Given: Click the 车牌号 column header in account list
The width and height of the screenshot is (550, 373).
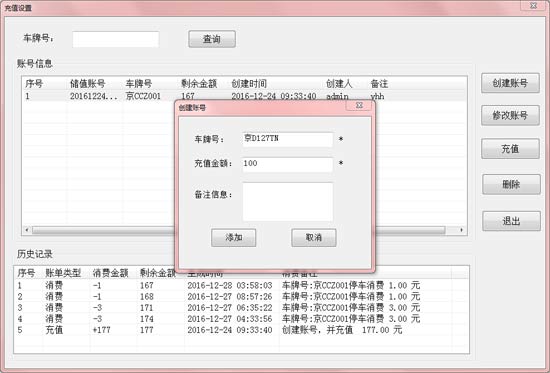Looking at the screenshot, I should tap(139, 84).
